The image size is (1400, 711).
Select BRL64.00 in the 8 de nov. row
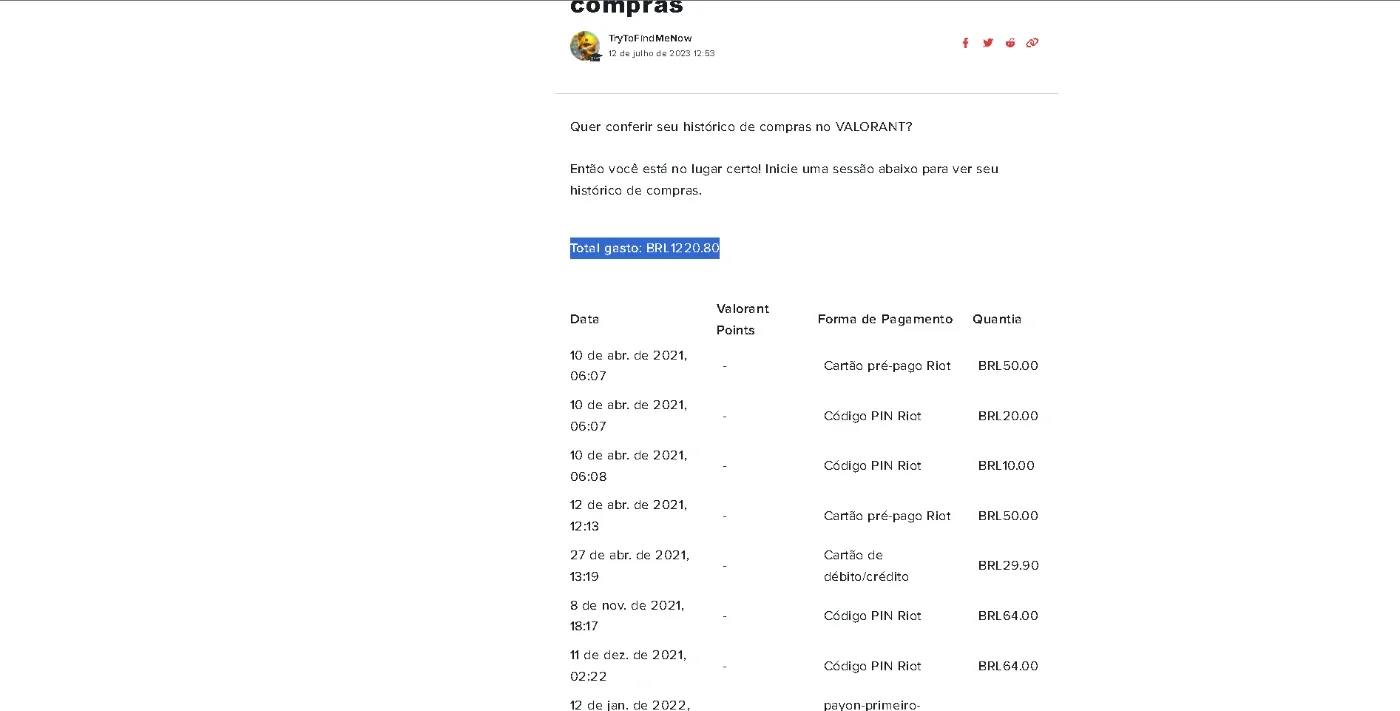[x=1008, y=616]
